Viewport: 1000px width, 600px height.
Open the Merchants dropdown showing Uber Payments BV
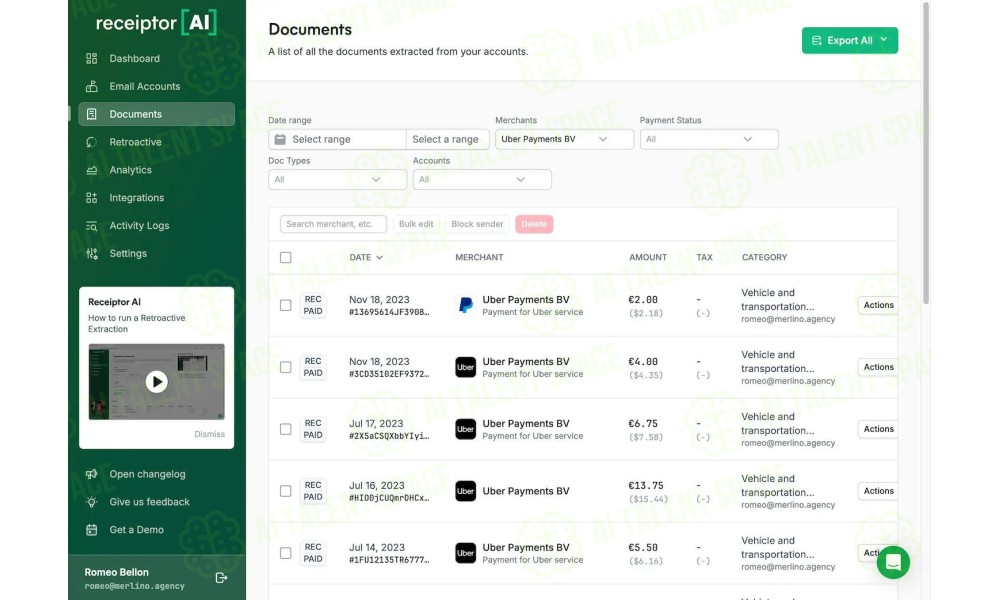[564, 139]
